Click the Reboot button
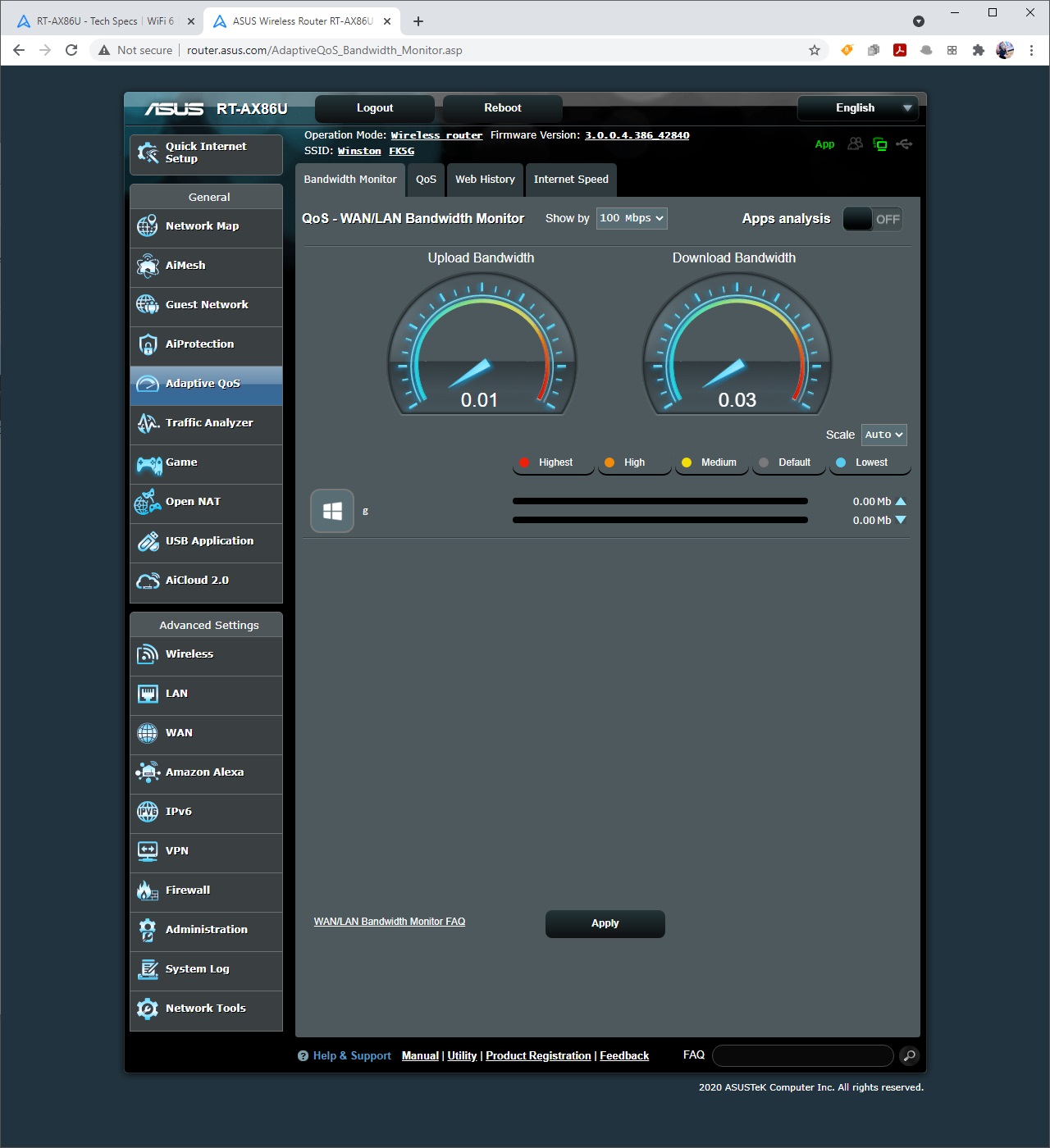1050x1148 pixels. click(502, 108)
